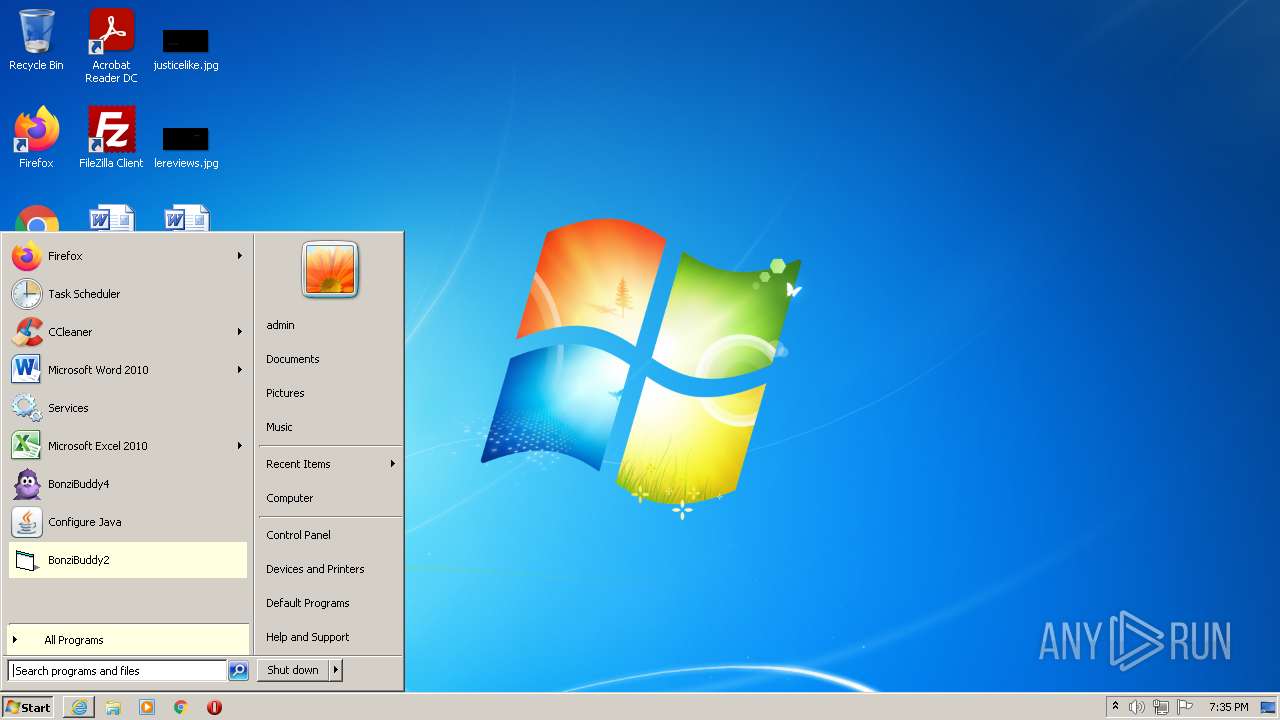1280x720 pixels.
Task: Open Windows Explorer folder in taskbar
Action: pos(113,707)
